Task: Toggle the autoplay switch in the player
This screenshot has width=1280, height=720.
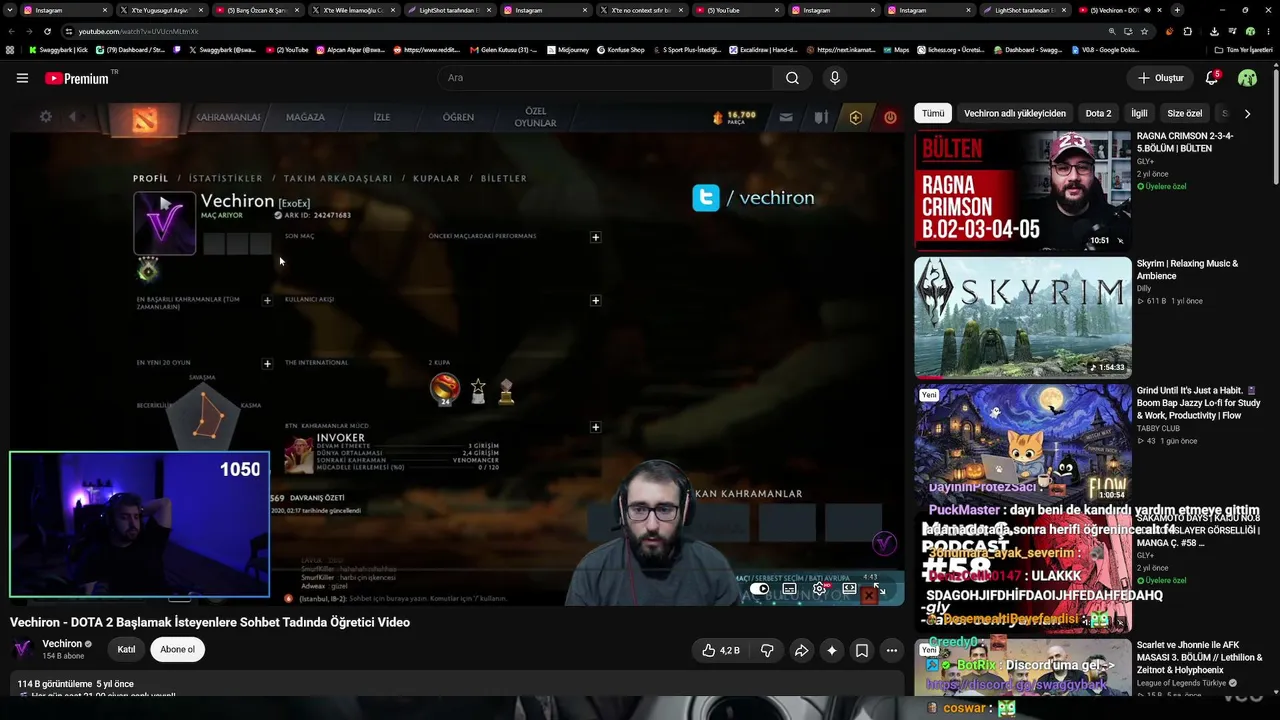Action: pos(760,589)
